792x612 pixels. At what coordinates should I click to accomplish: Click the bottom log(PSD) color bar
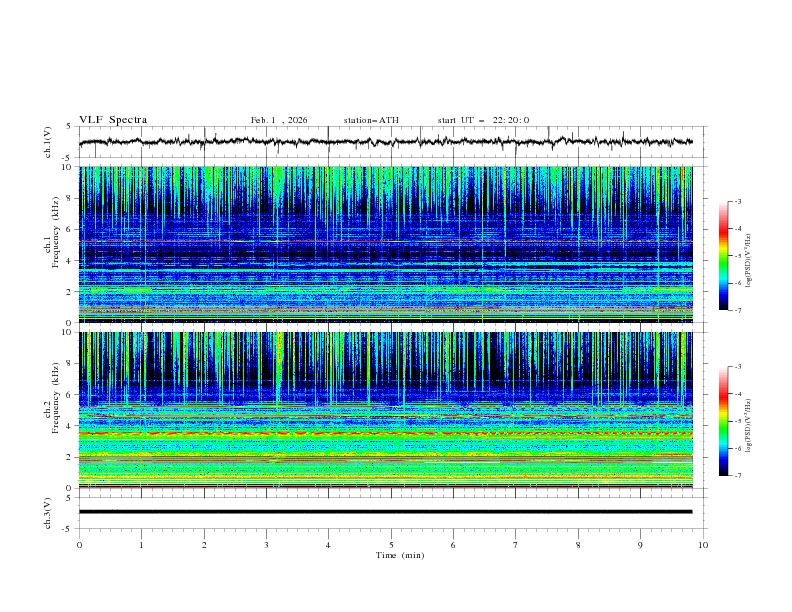[x=724, y=421]
